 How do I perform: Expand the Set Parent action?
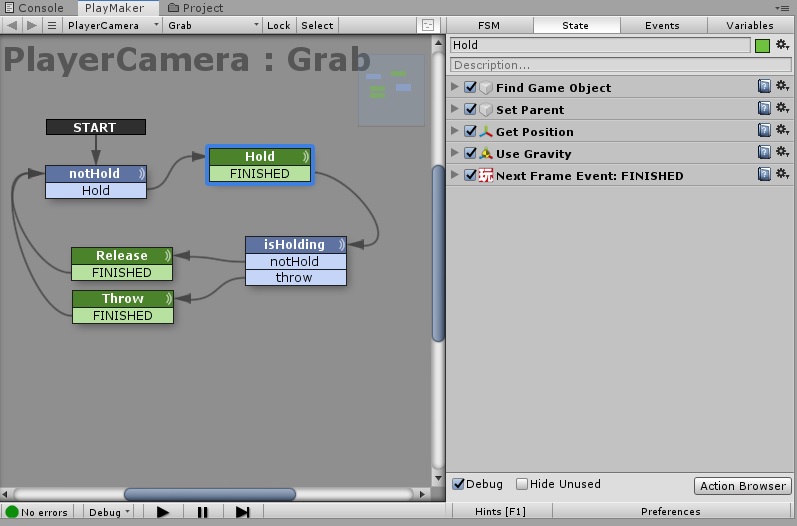click(x=455, y=108)
